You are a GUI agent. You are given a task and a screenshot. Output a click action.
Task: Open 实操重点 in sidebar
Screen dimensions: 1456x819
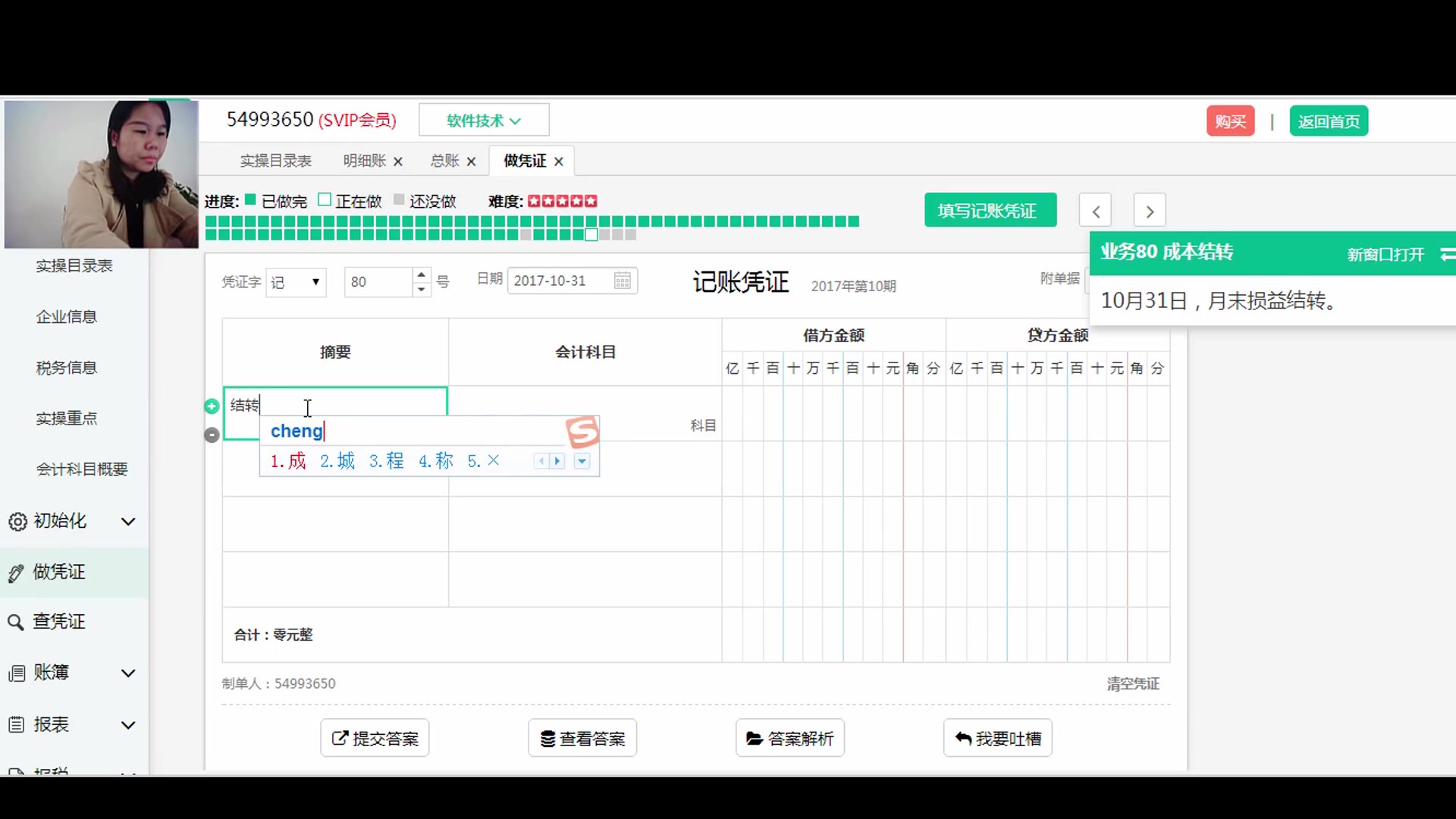(67, 419)
